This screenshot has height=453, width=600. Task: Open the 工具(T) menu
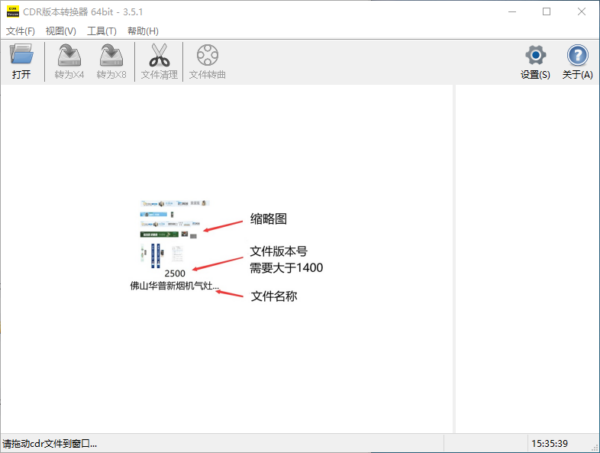102,31
